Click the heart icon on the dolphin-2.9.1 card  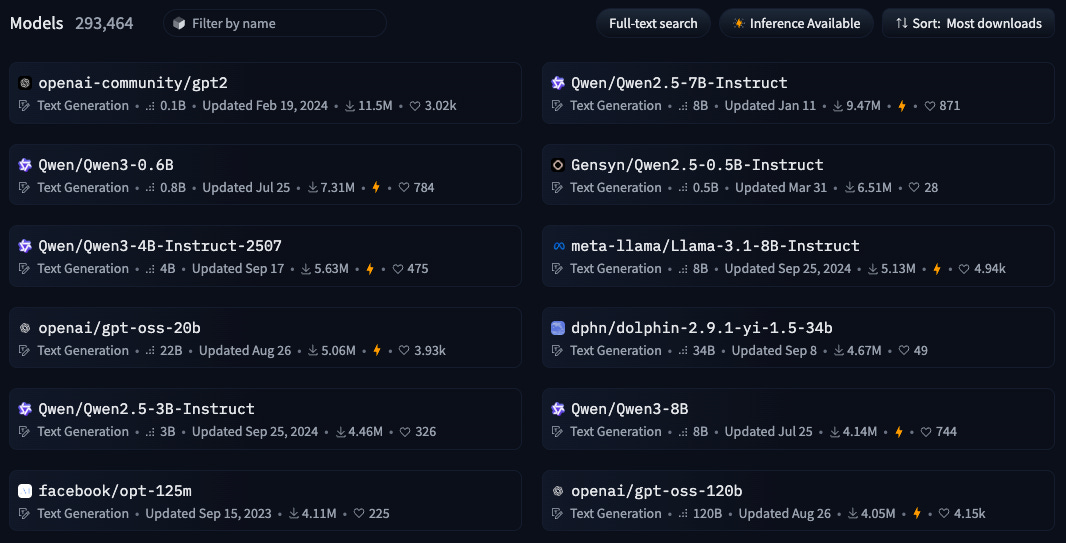point(904,351)
